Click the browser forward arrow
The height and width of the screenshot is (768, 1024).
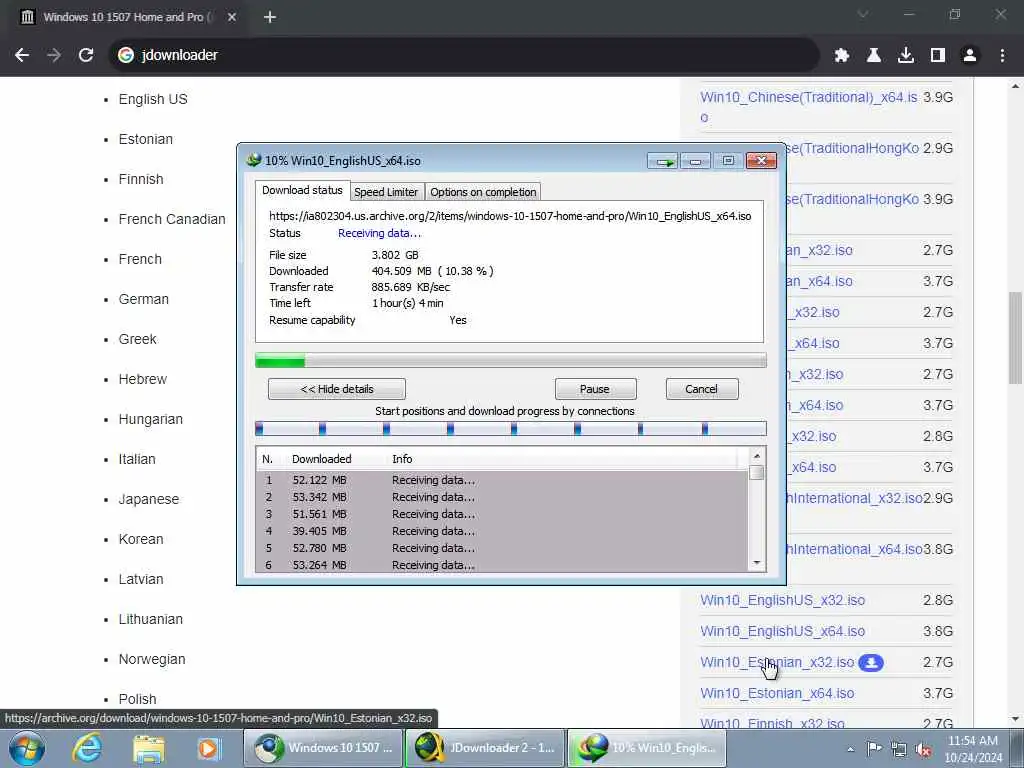coord(54,55)
